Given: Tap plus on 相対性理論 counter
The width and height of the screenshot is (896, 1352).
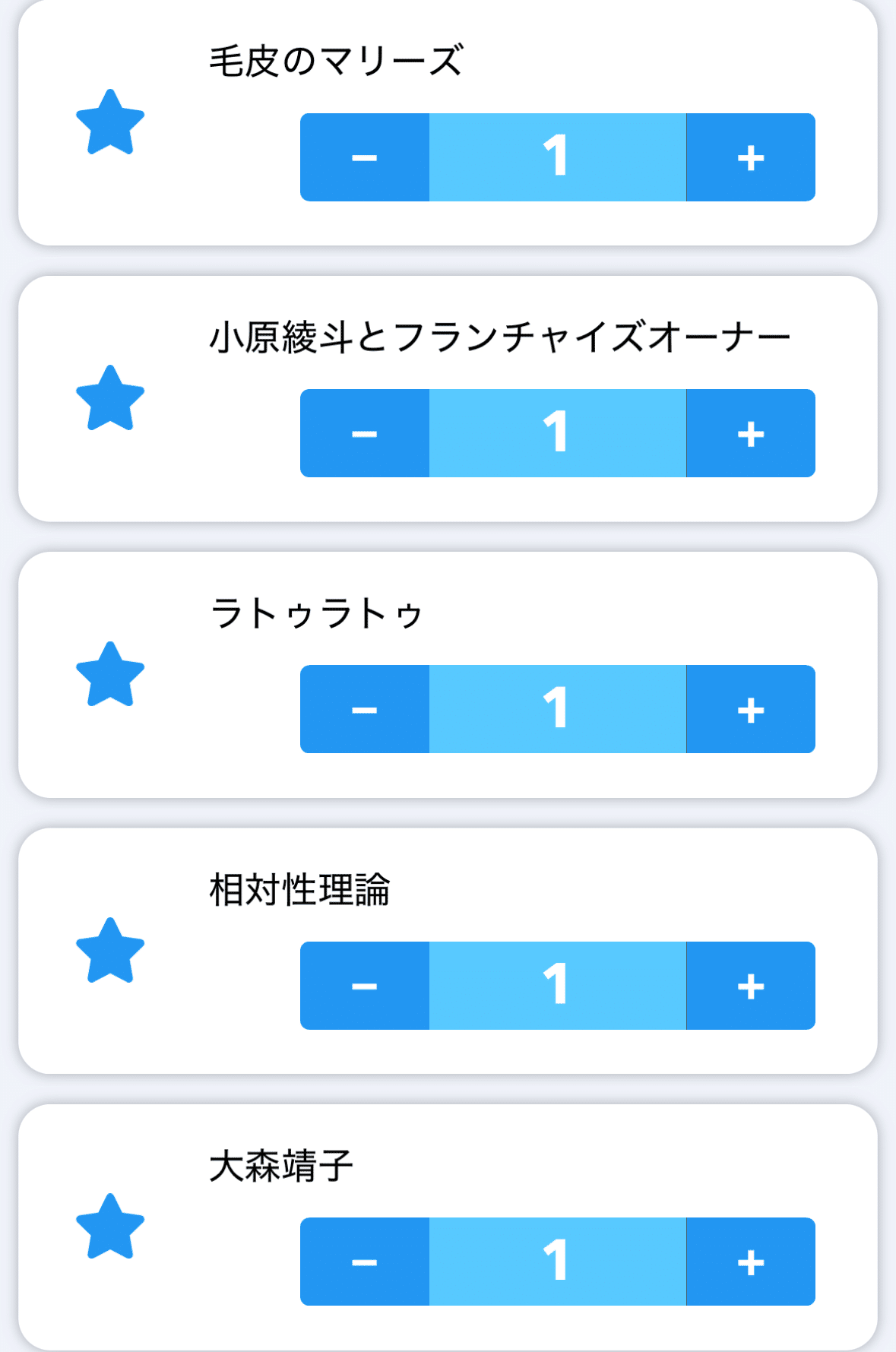Looking at the screenshot, I should click(x=750, y=986).
